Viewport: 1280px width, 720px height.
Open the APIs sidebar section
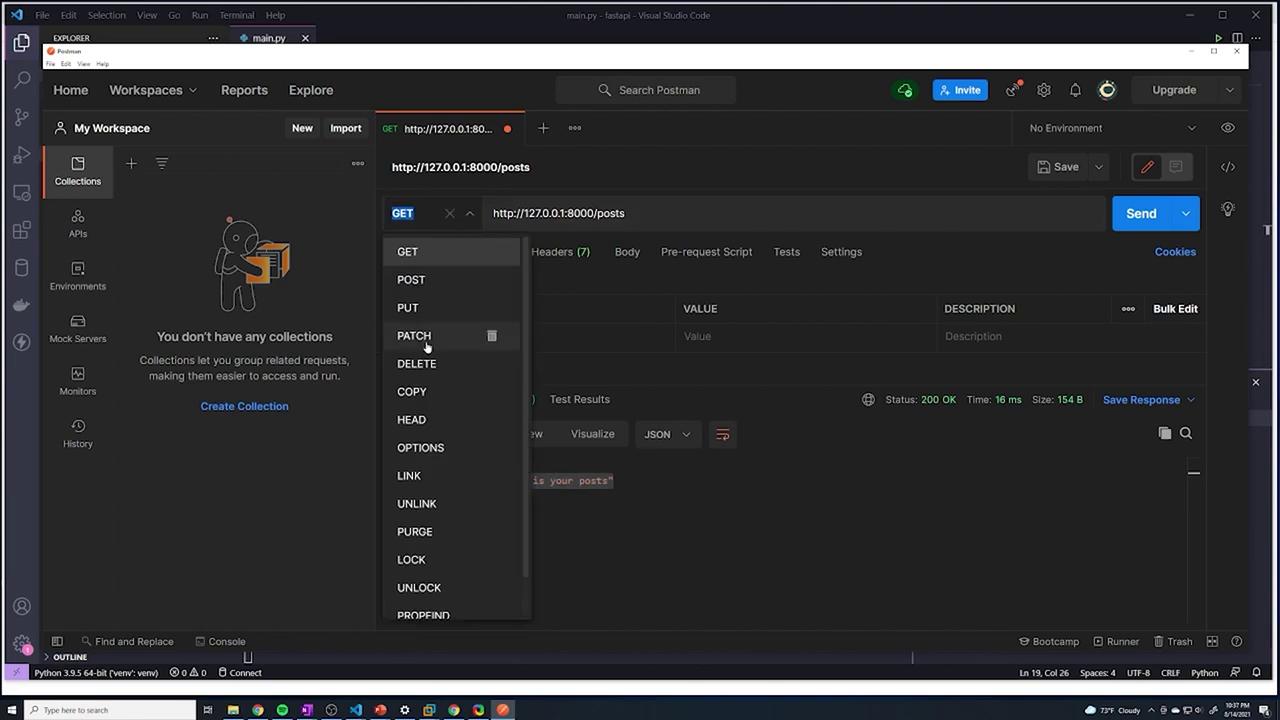(x=78, y=223)
